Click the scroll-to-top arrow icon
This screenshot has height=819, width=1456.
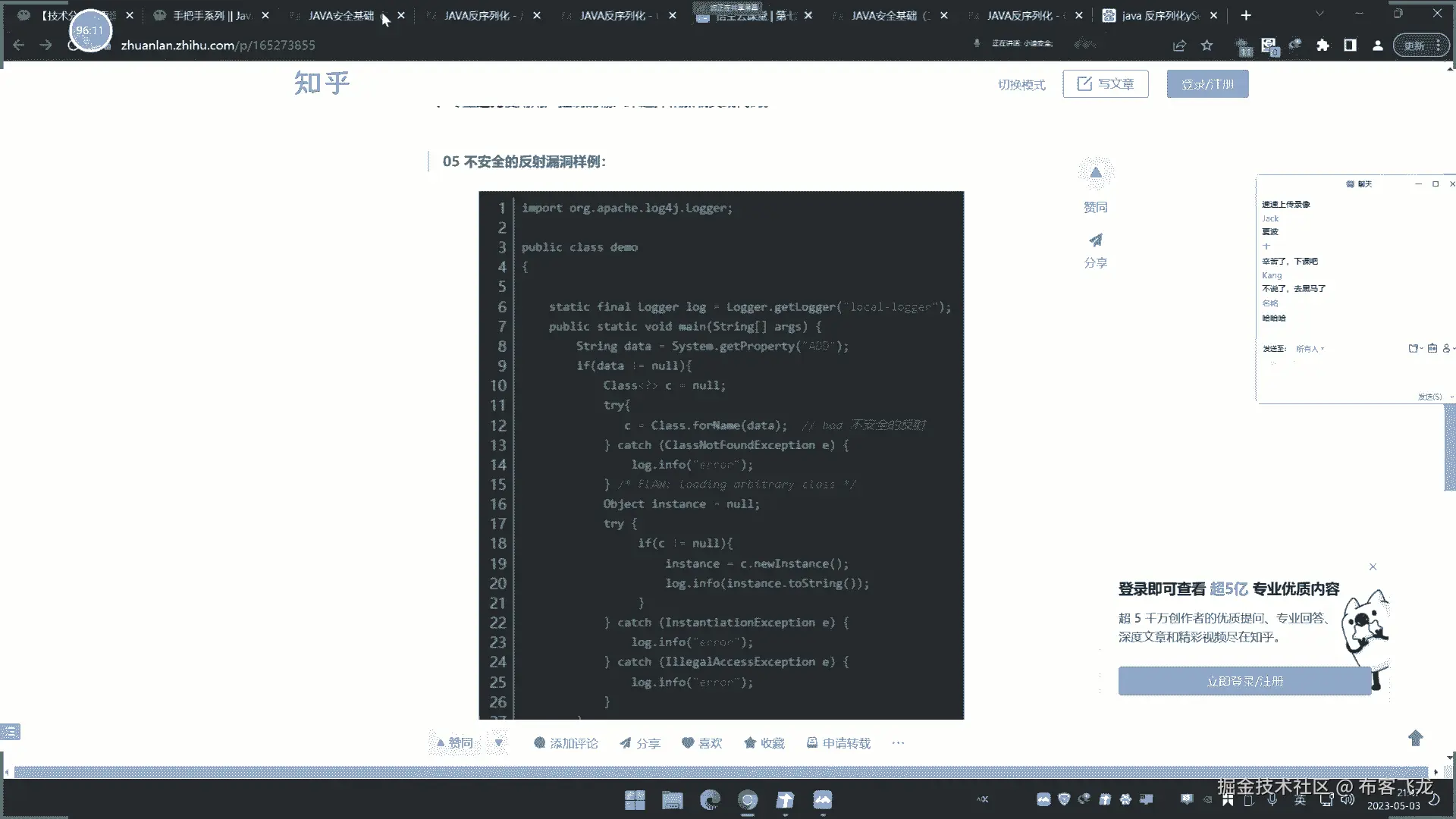tap(1415, 738)
